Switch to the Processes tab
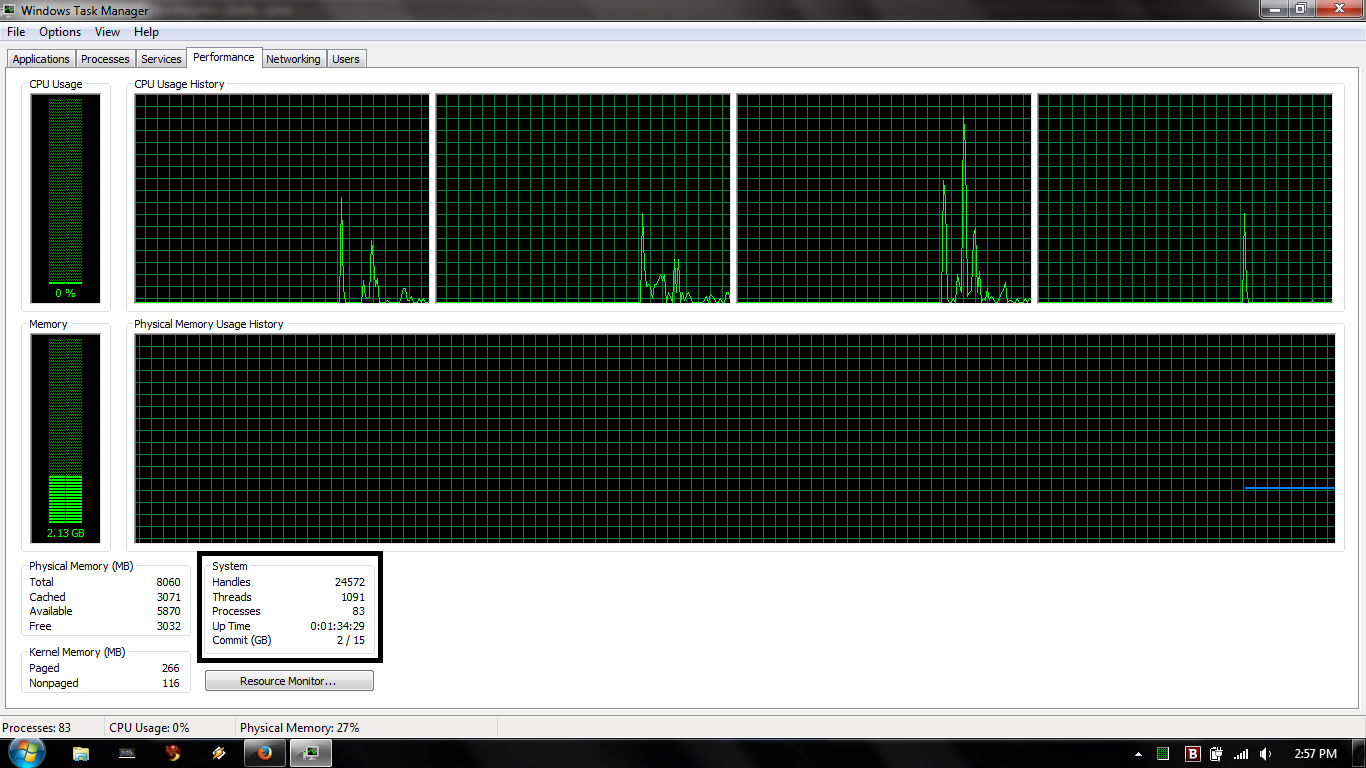1366x768 pixels. pos(105,59)
